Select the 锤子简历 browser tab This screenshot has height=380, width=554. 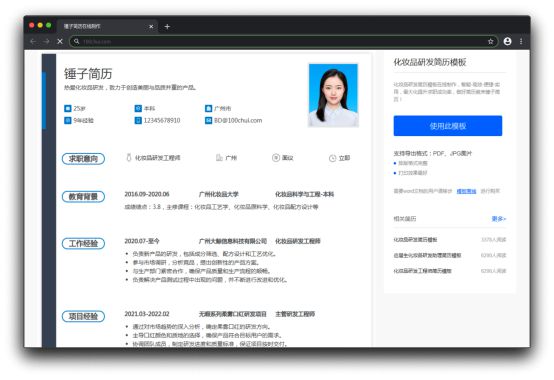107,26
